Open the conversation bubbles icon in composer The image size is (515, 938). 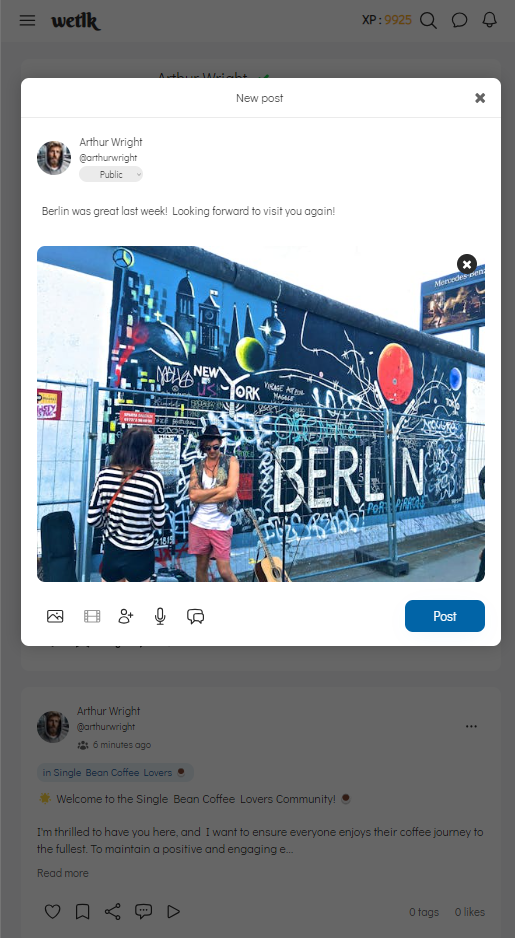pos(196,616)
